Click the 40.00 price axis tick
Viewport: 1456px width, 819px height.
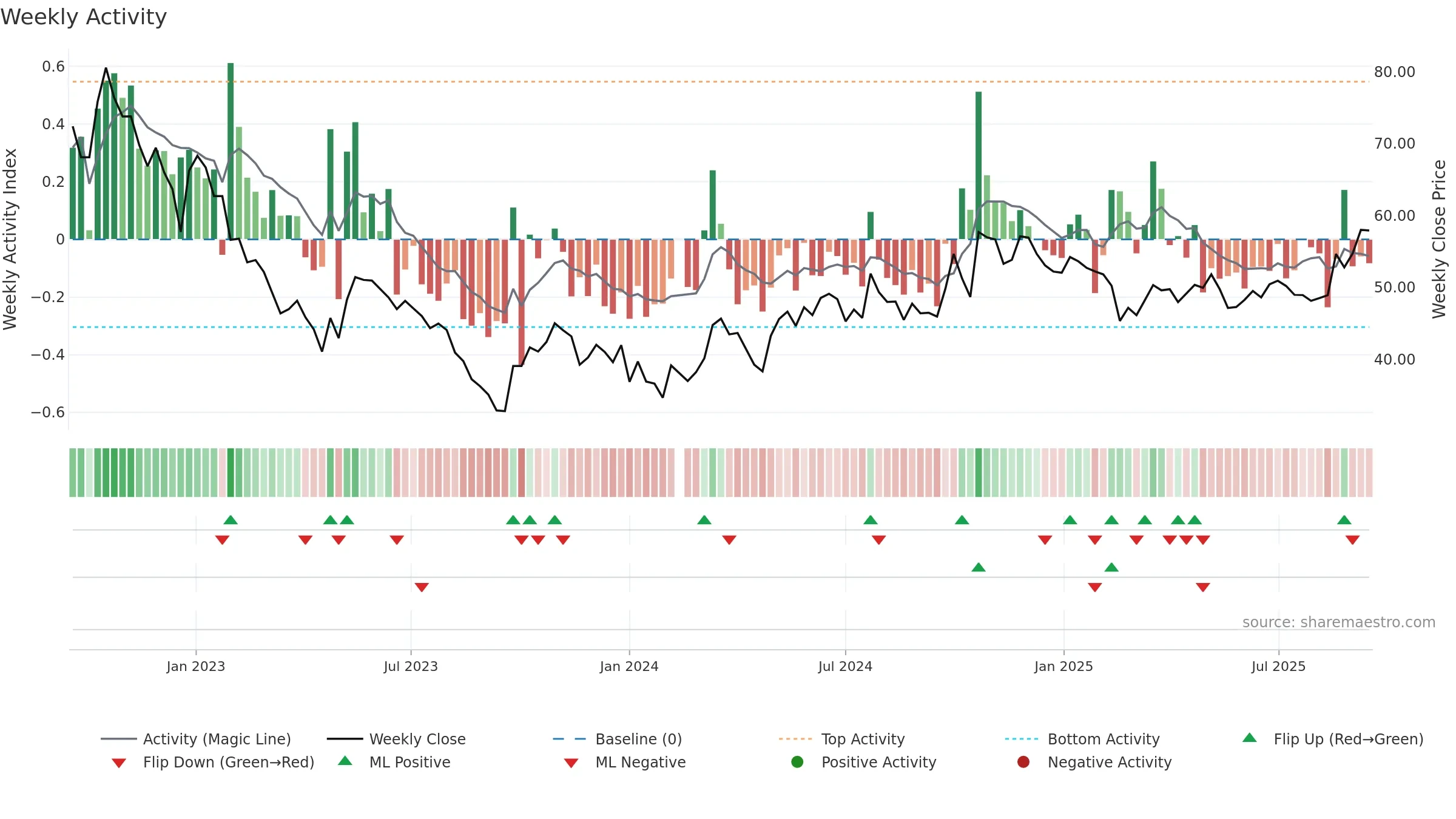pos(1395,359)
